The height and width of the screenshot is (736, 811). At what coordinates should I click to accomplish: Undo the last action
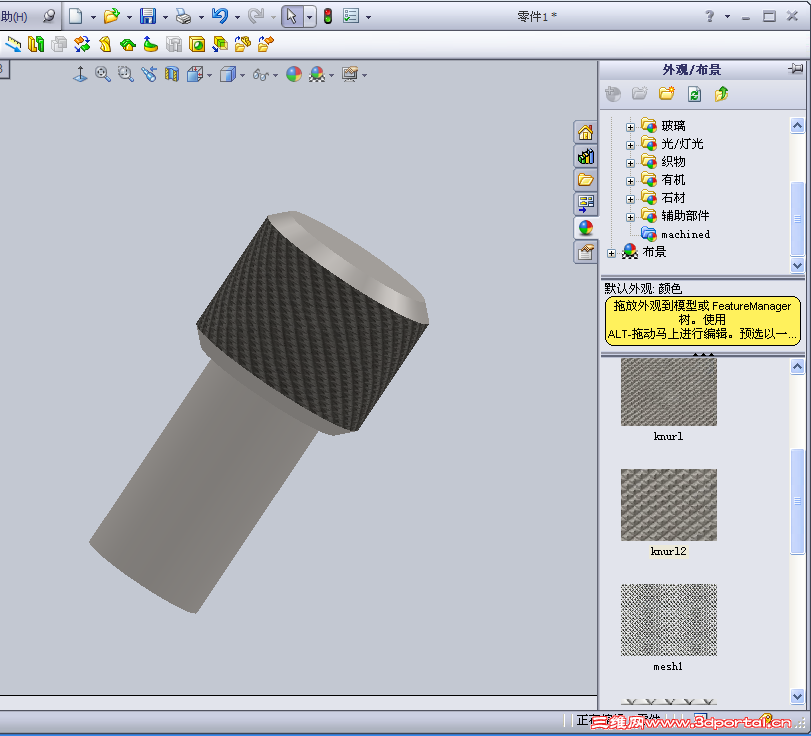coord(220,16)
